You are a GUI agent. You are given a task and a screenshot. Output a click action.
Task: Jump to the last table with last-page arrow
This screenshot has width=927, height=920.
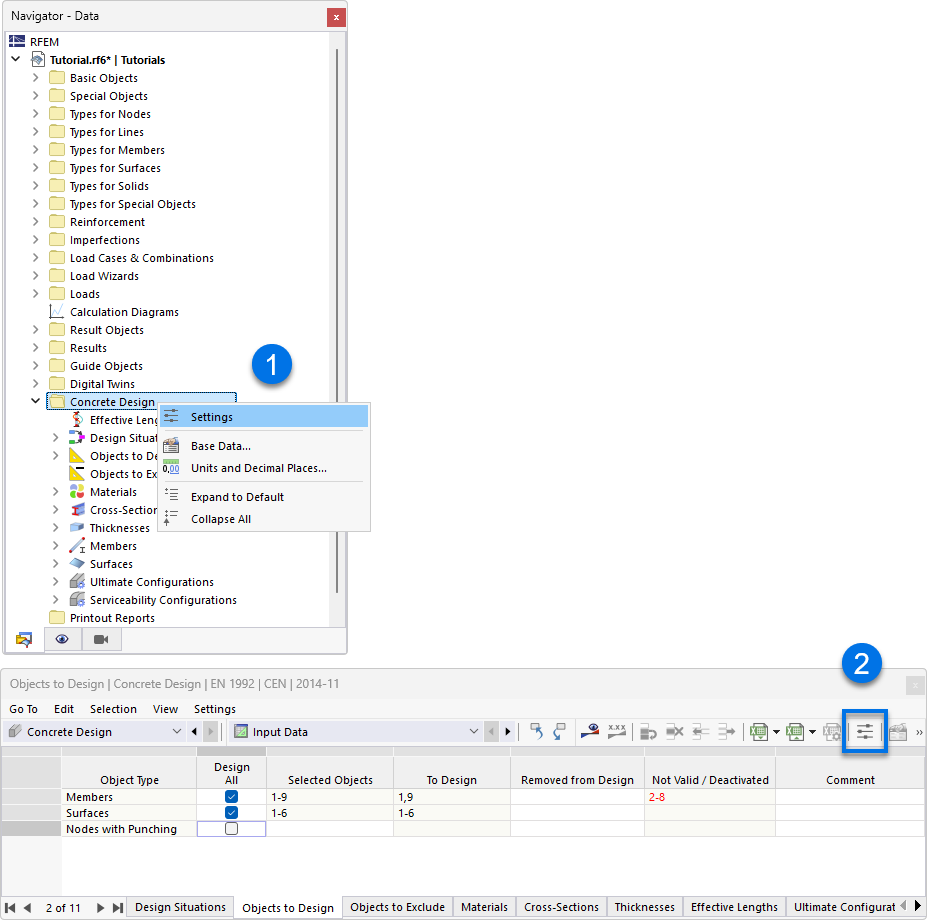[118, 908]
